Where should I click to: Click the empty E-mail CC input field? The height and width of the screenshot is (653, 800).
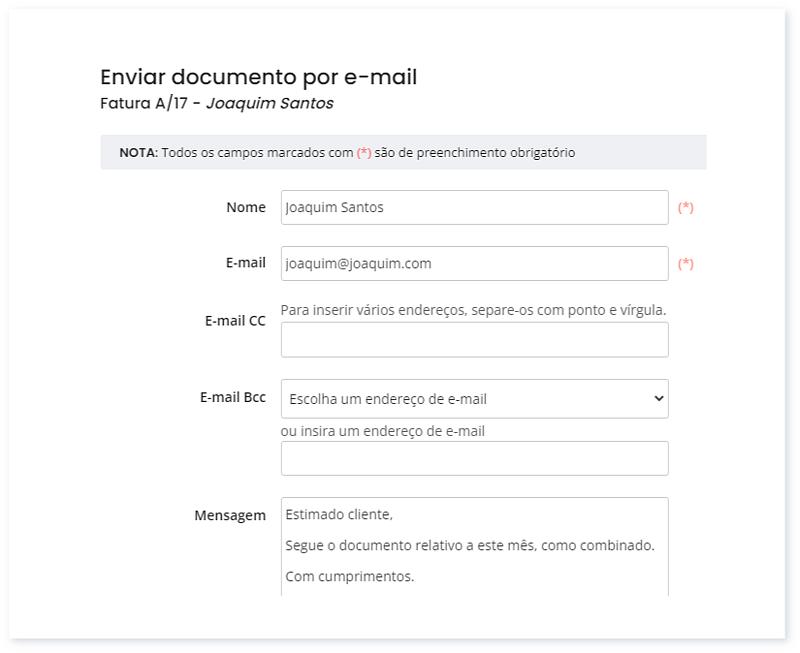pos(475,342)
